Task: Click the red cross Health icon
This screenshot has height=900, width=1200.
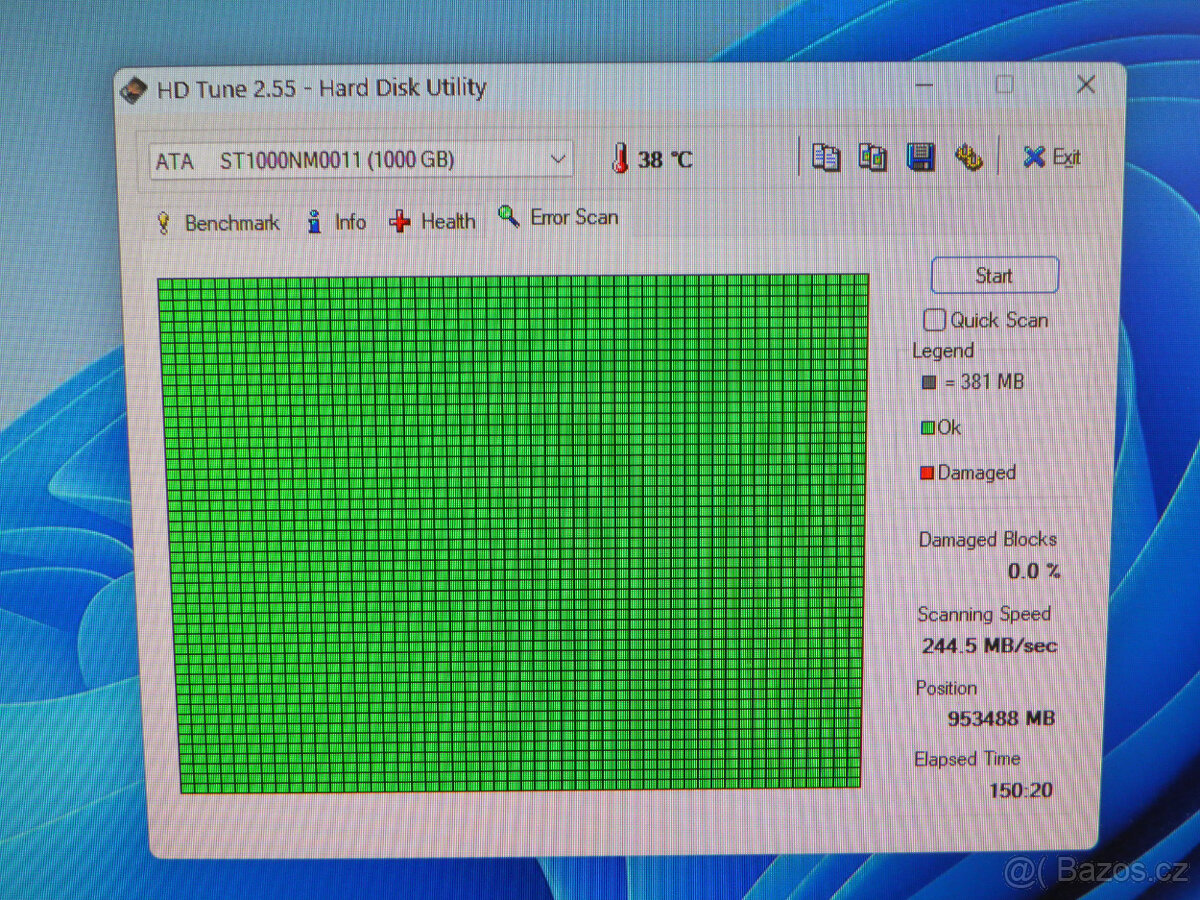Action: click(400, 220)
